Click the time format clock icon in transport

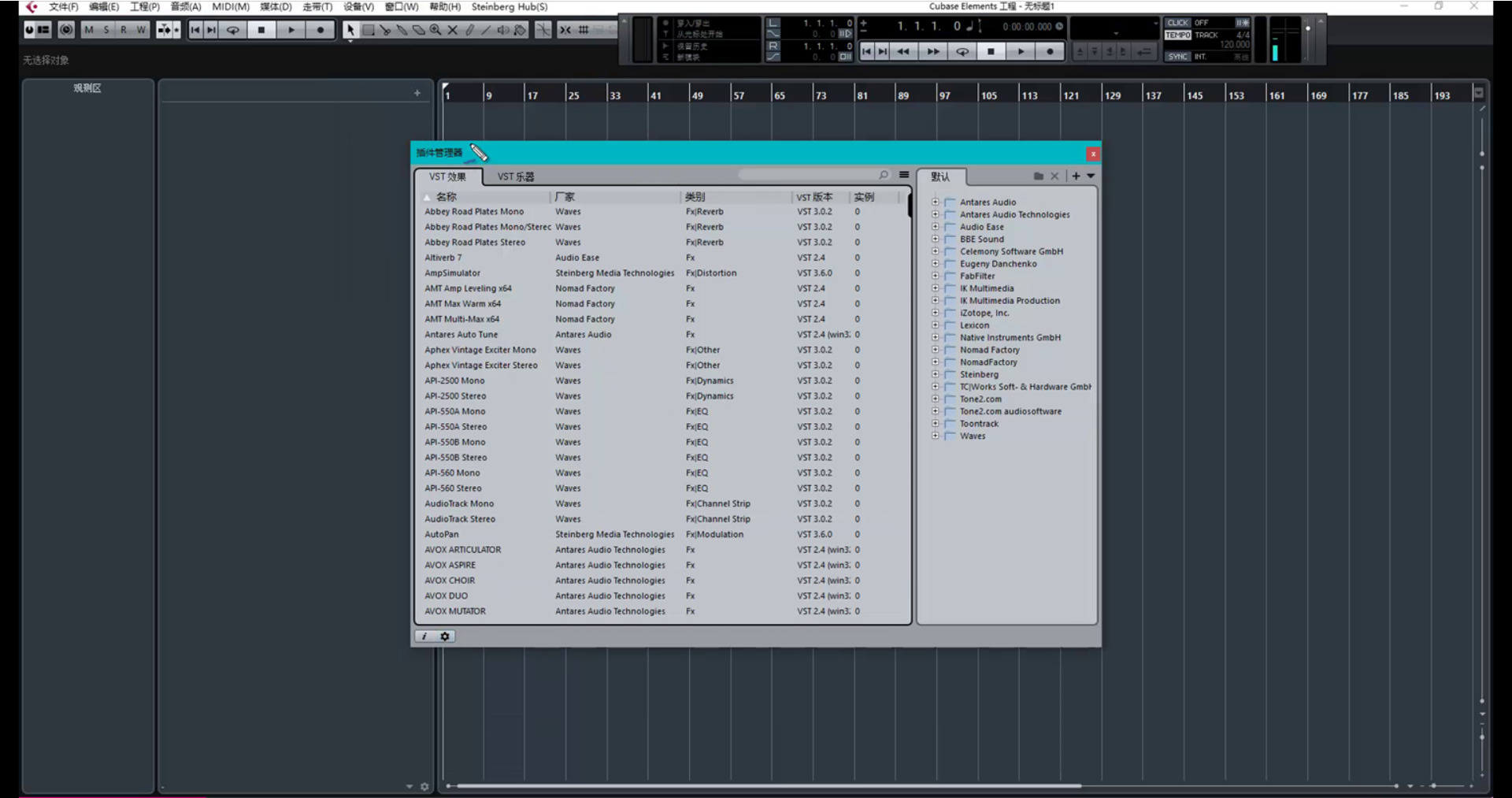1059,27
